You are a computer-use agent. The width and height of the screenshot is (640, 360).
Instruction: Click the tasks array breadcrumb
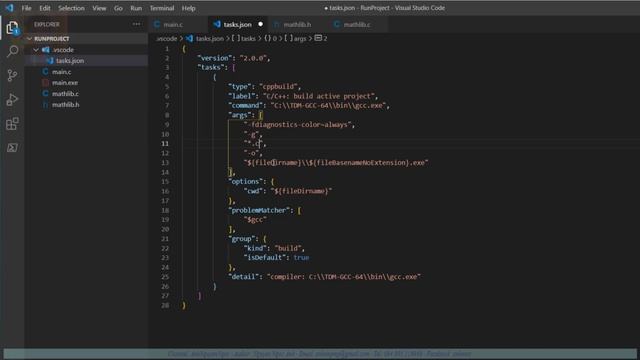click(x=244, y=38)
